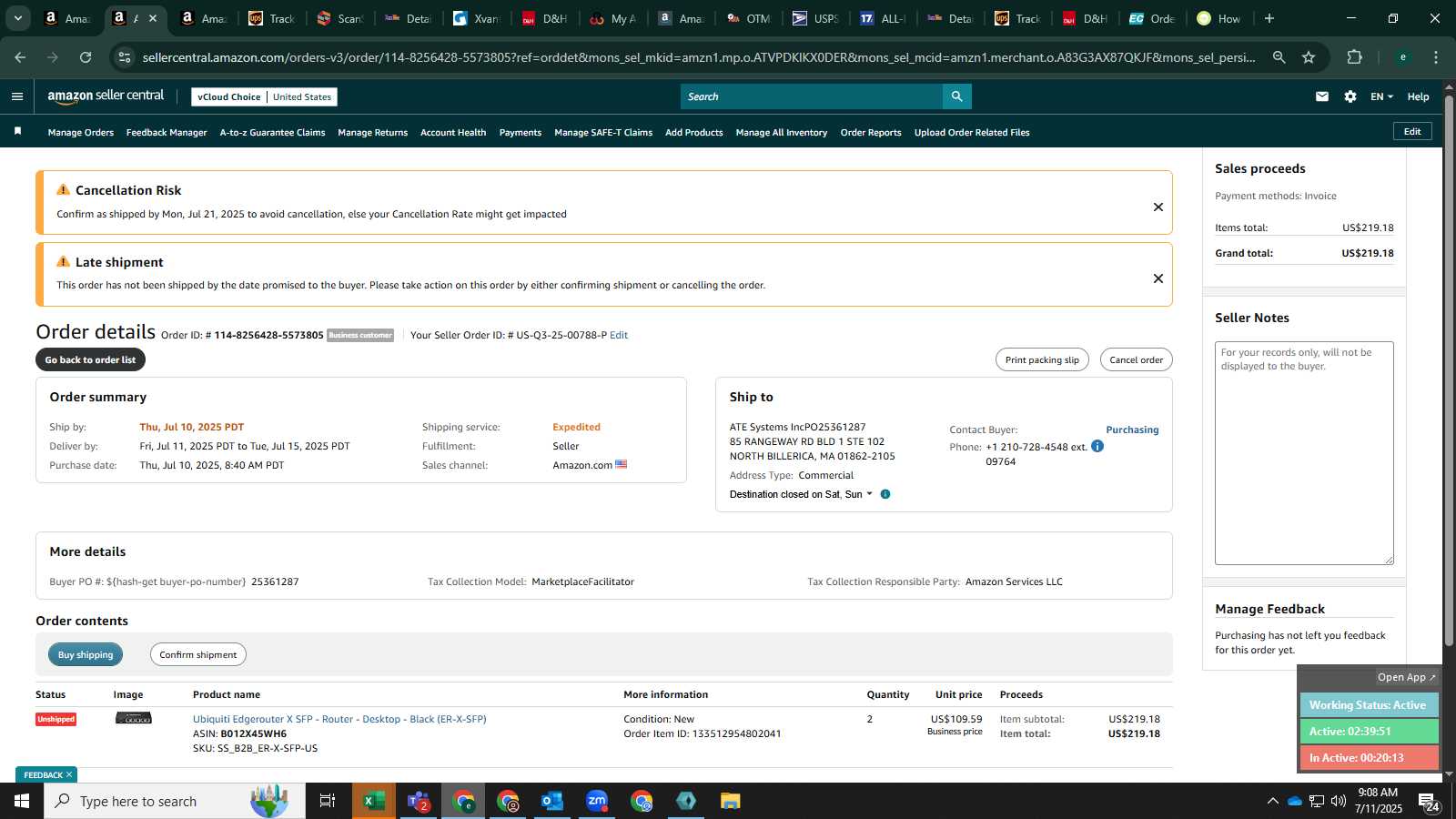Open Manage Returns menu
Image resolution: width=1456 pixels, height=819 pixels.
[372, 132]
